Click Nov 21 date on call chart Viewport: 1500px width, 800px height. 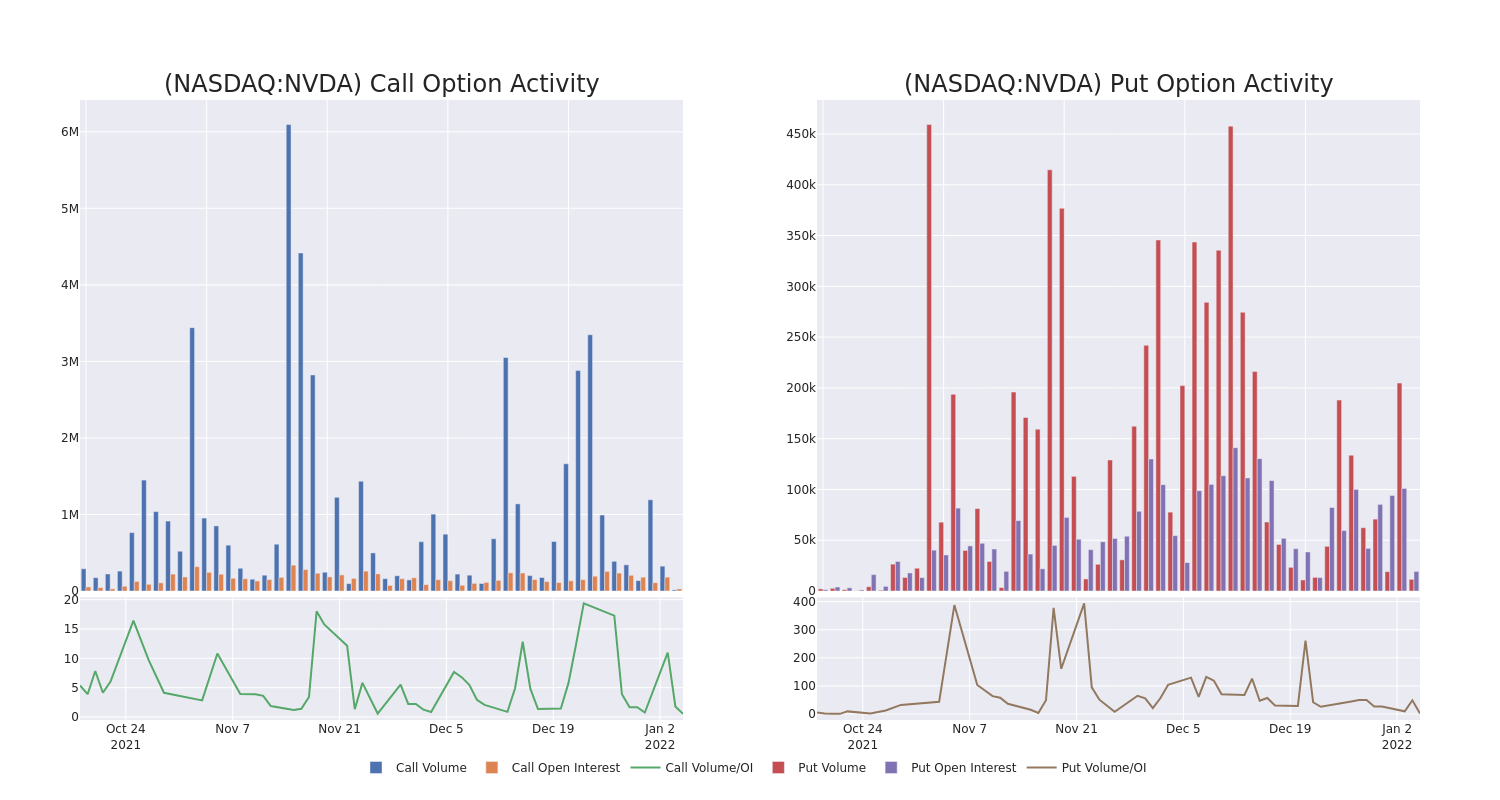pos(340,729)
